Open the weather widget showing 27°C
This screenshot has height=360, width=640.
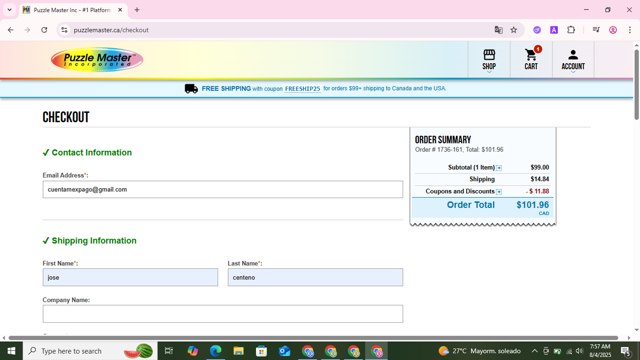[x=480, y=351]
